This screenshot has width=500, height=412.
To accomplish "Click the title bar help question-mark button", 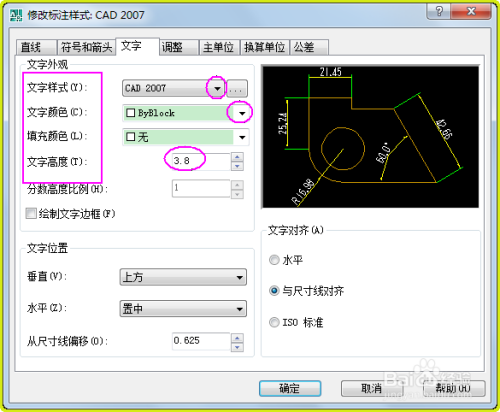I will [439, 12].
